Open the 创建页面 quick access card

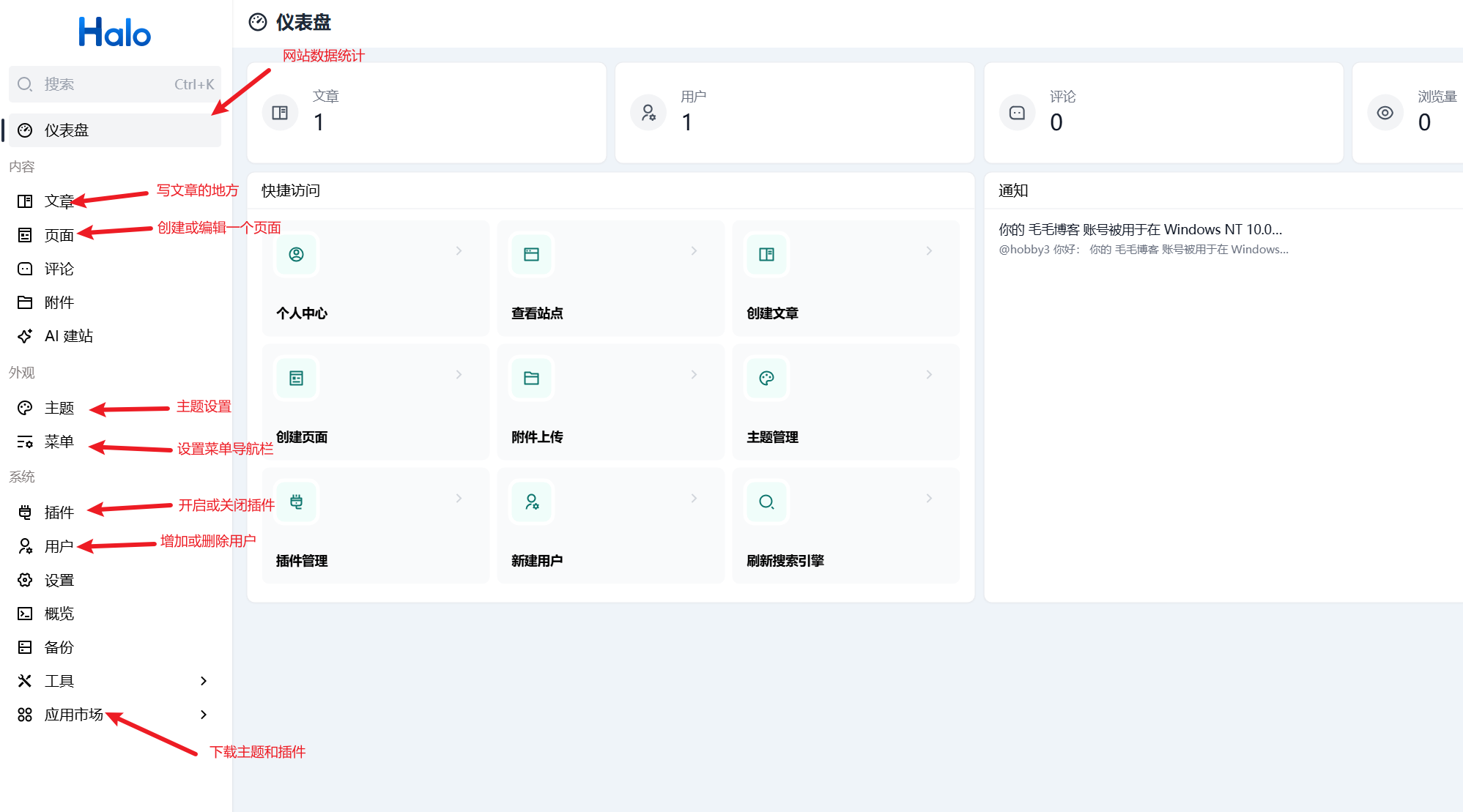pyautogui.click(x=375, y=403)
